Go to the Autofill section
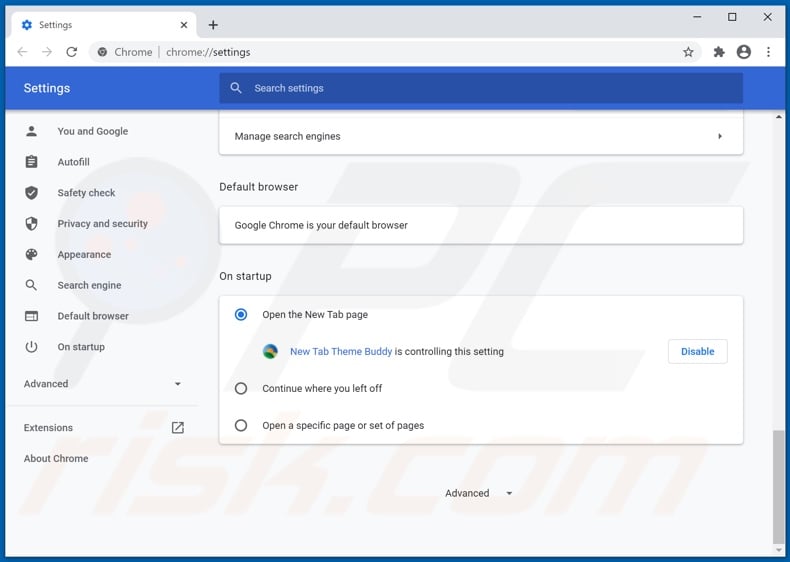The width and height of the screenshot is (790, 562). [x=74, y=162]
